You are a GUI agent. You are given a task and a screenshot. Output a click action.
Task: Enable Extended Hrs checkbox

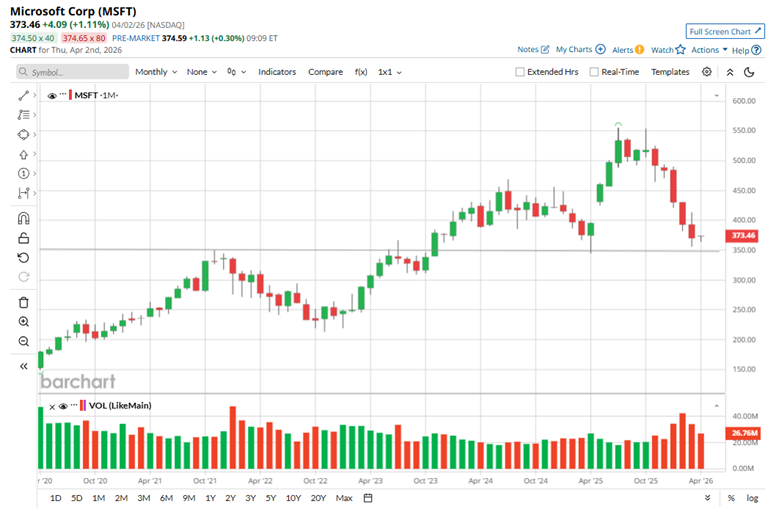[520, 72]
